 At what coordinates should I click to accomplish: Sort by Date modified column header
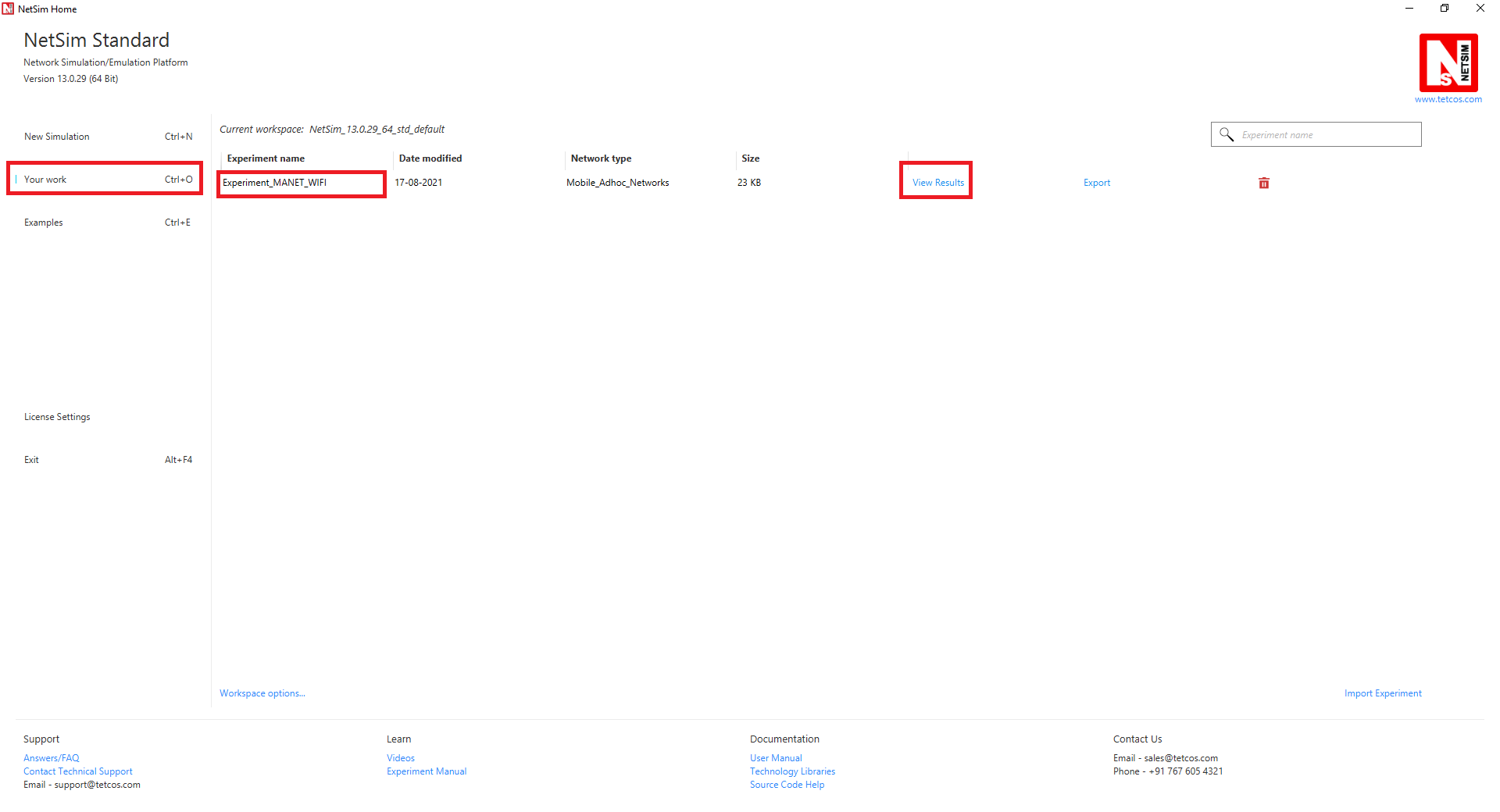[x=430, y=158]
